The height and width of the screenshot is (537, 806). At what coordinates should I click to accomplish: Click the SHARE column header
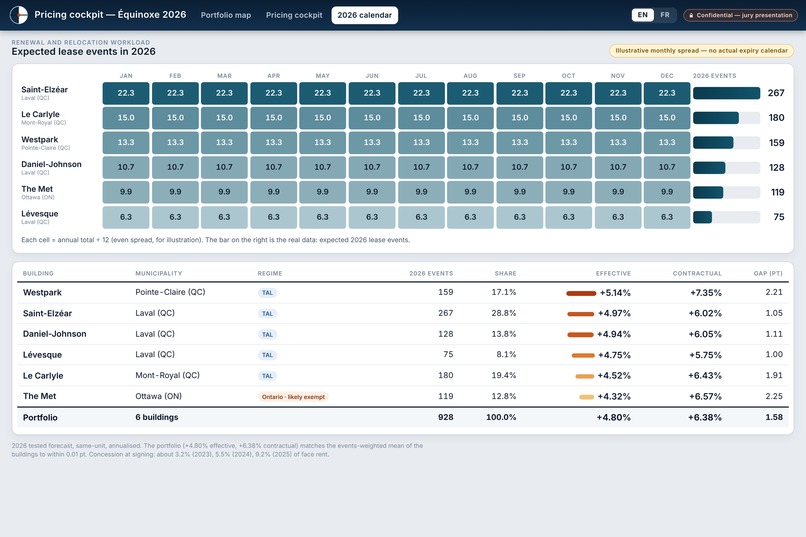click(x=505, y=273)
